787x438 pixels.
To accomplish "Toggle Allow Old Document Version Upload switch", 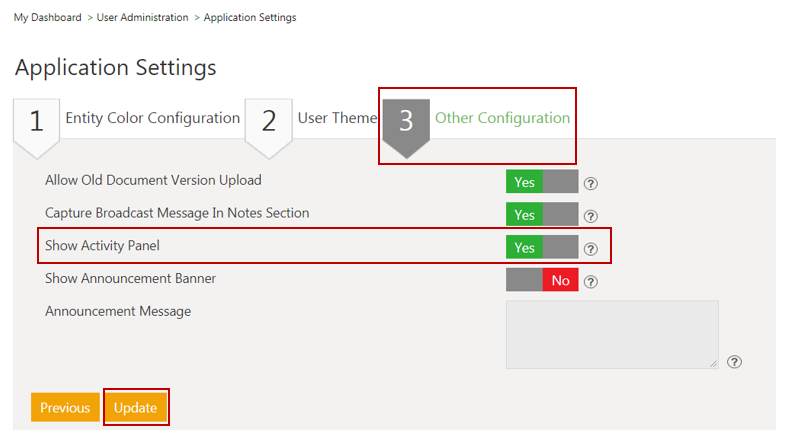I will click(542, 182).
